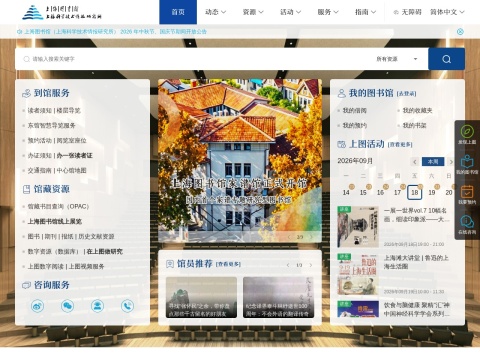
Task: Click 我的图书馆 icon in side toolbar
Action: pos(467,164)
